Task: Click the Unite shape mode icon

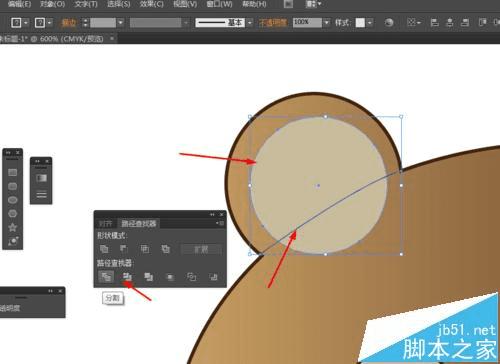Action: [x=104, y=249]
